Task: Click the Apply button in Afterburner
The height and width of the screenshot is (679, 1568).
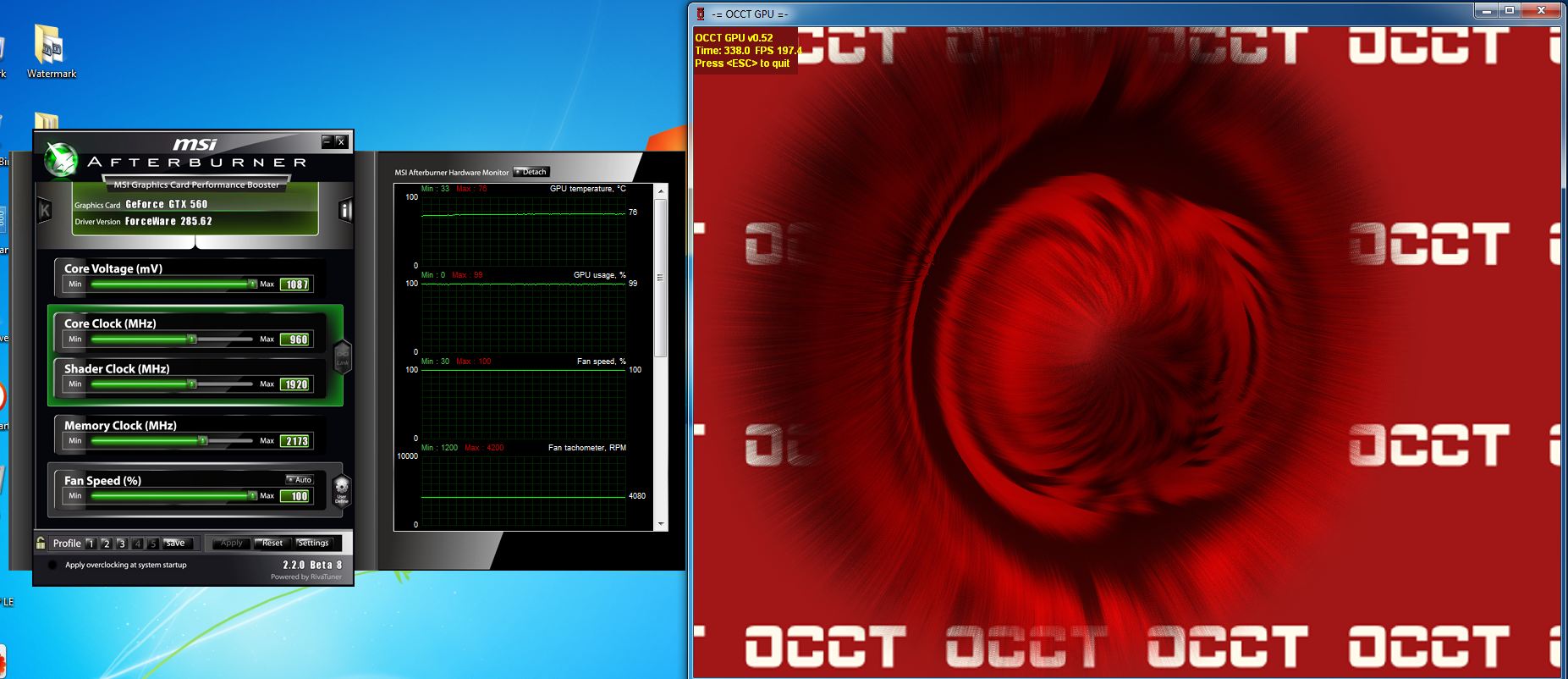Action: coord(231,544)
